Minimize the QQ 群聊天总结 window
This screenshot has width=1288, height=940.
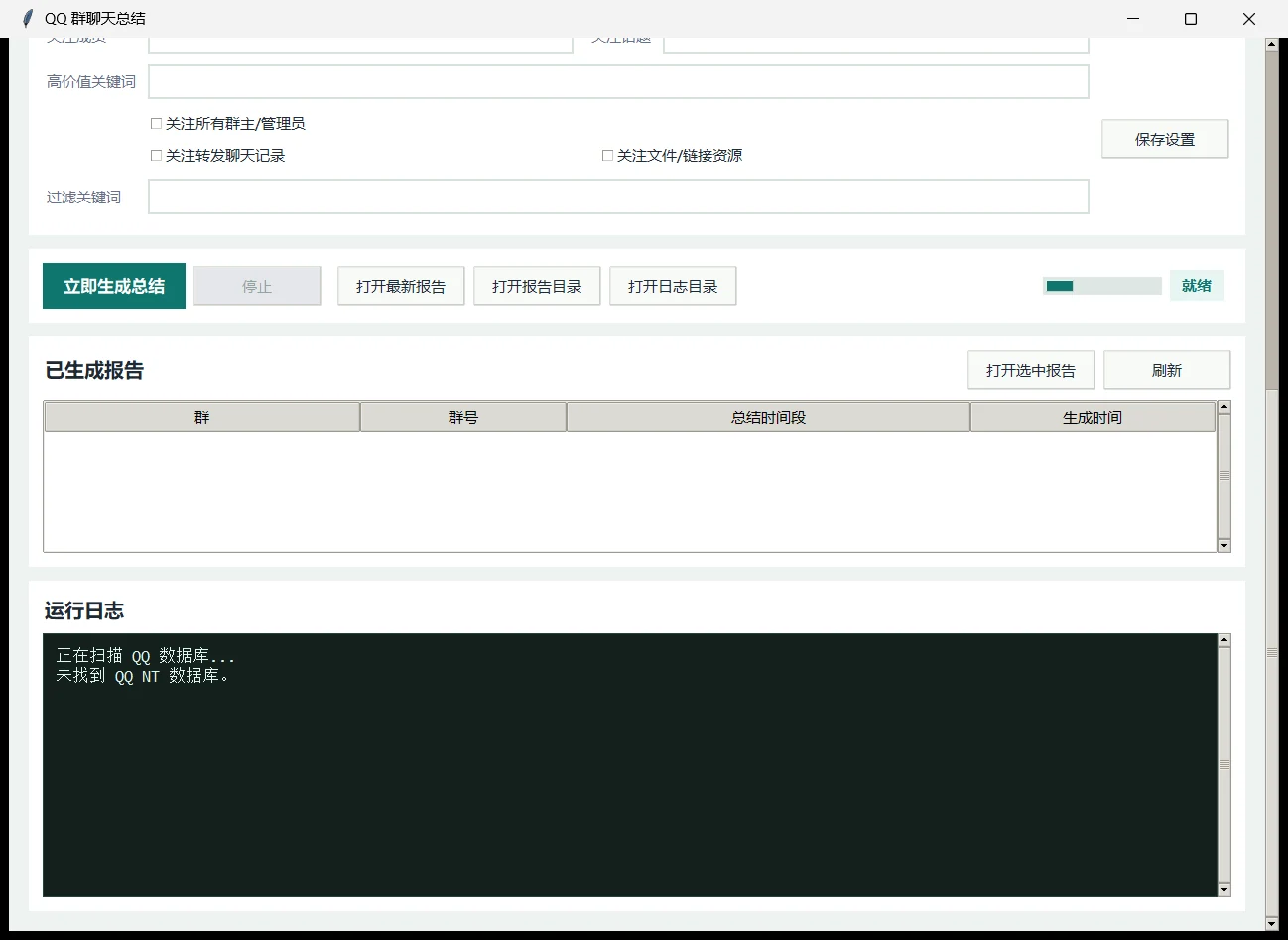(1133, 19)
